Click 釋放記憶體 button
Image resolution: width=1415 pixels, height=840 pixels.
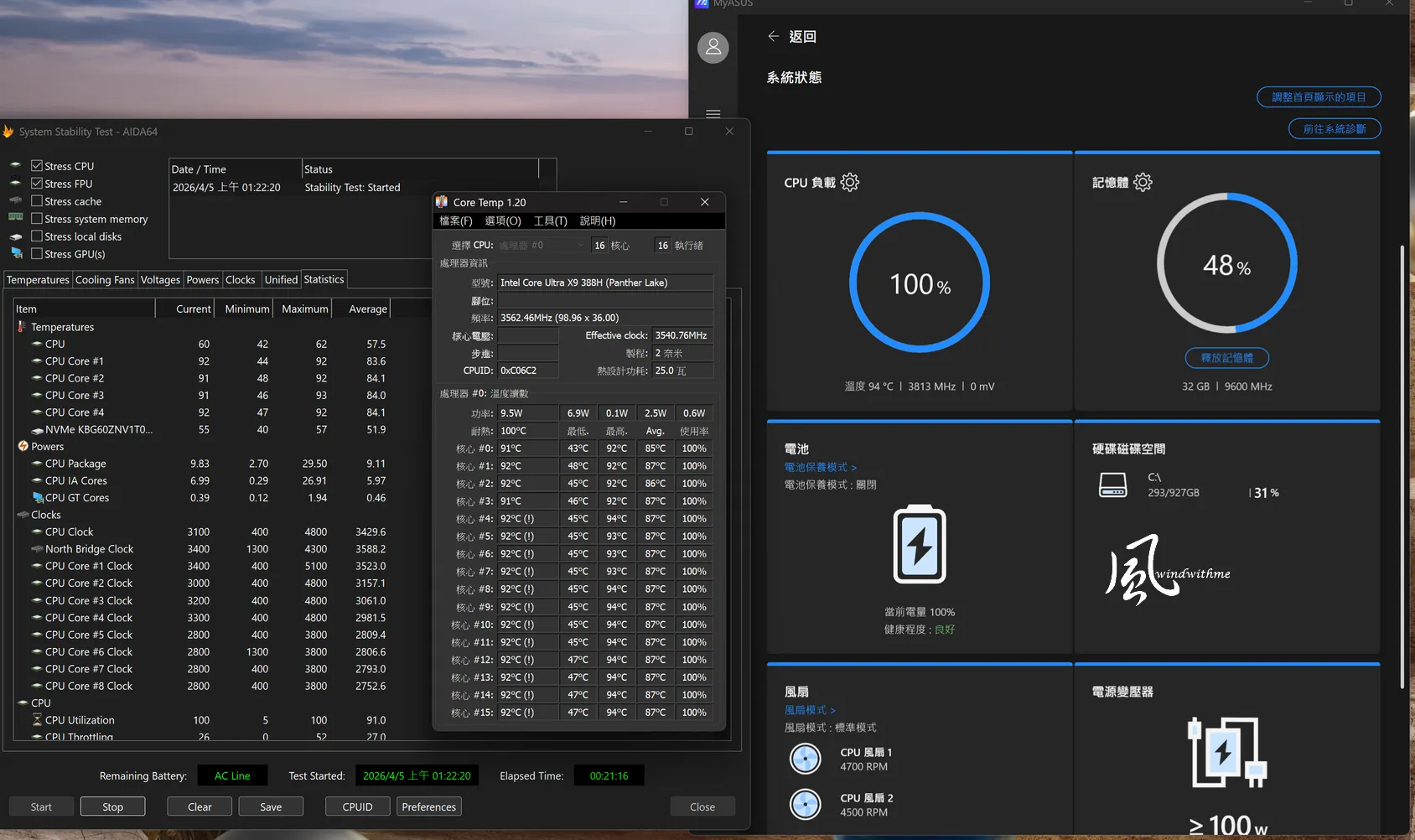coord(1226,358)
